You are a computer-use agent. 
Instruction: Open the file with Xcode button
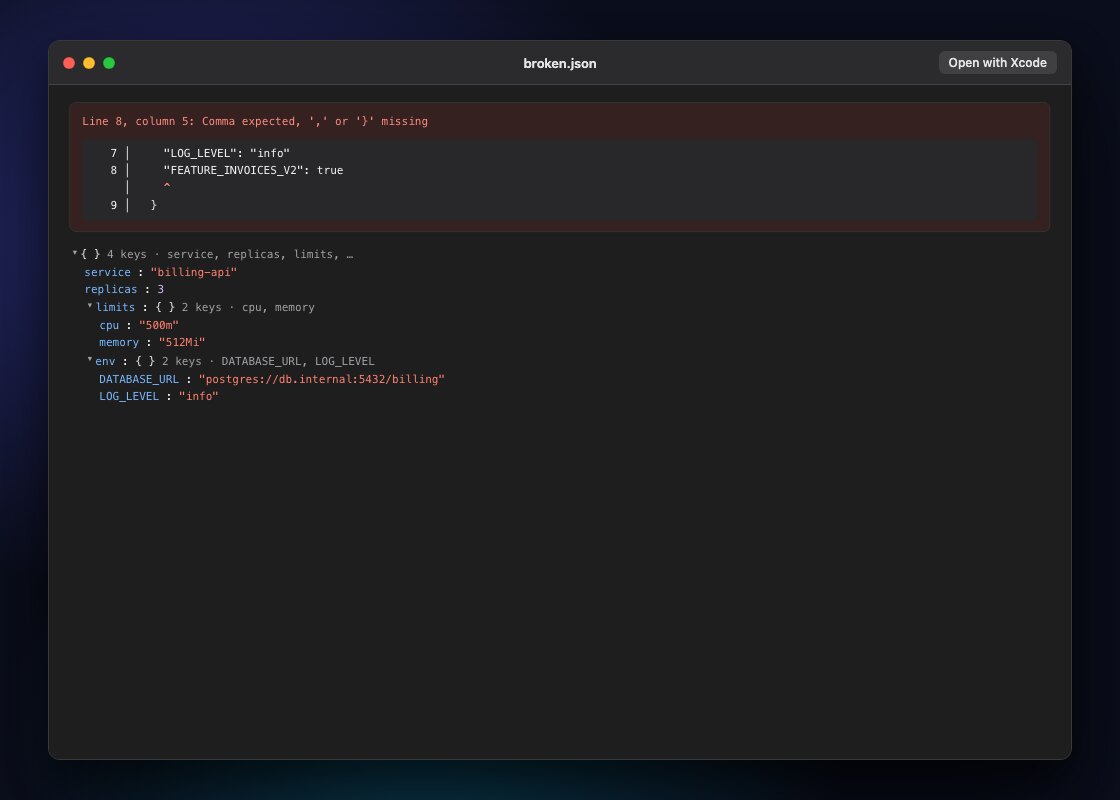(x=997, y=63)
